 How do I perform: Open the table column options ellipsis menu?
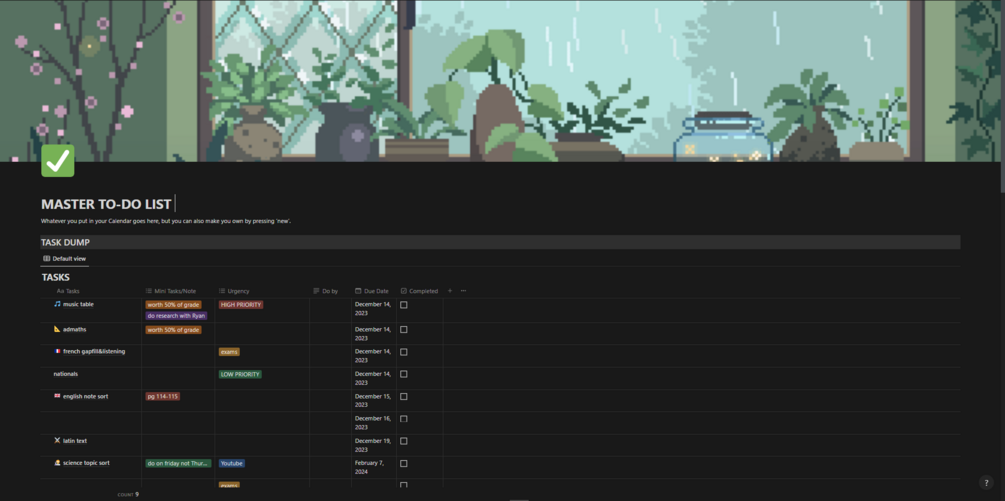pos(463,291)
